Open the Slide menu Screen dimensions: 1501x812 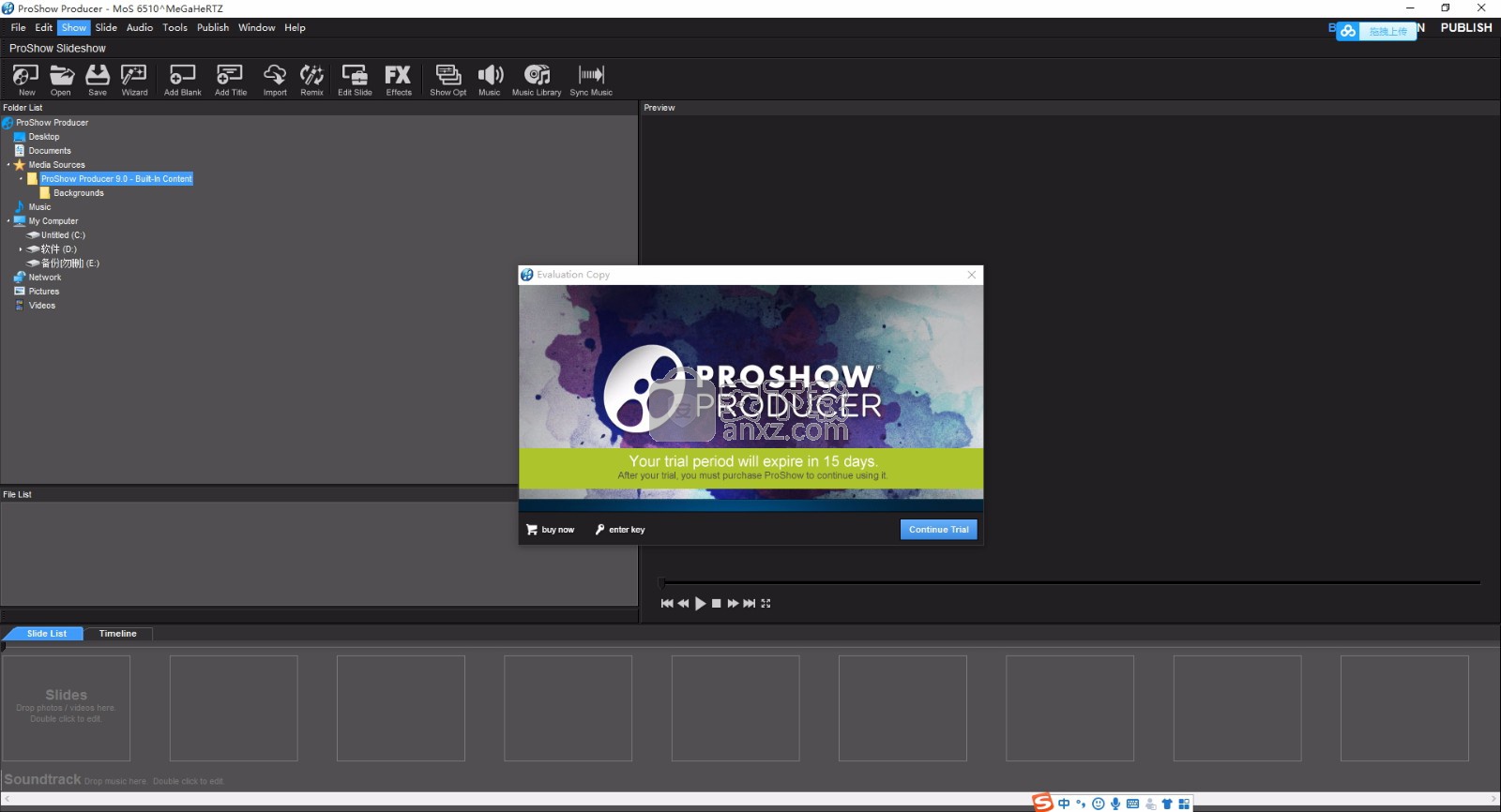click(x=106, y=27)
